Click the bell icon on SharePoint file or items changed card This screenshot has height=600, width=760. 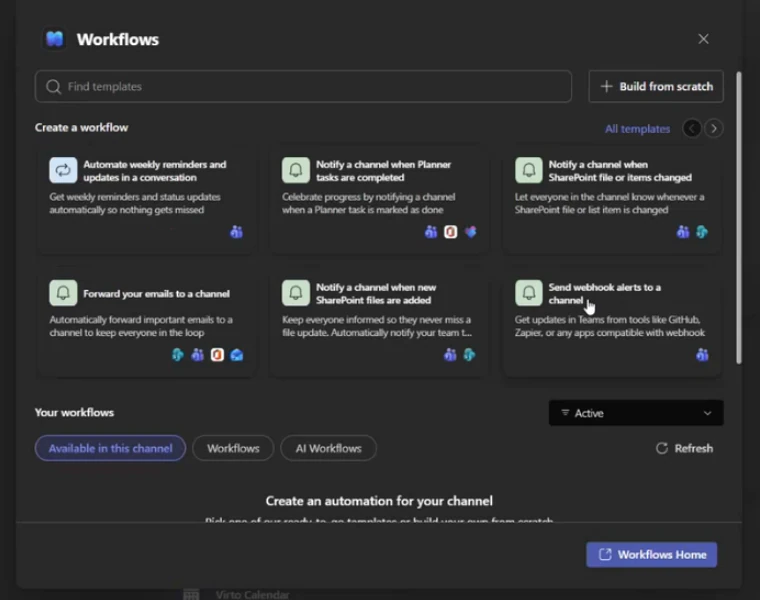(529, 170)
